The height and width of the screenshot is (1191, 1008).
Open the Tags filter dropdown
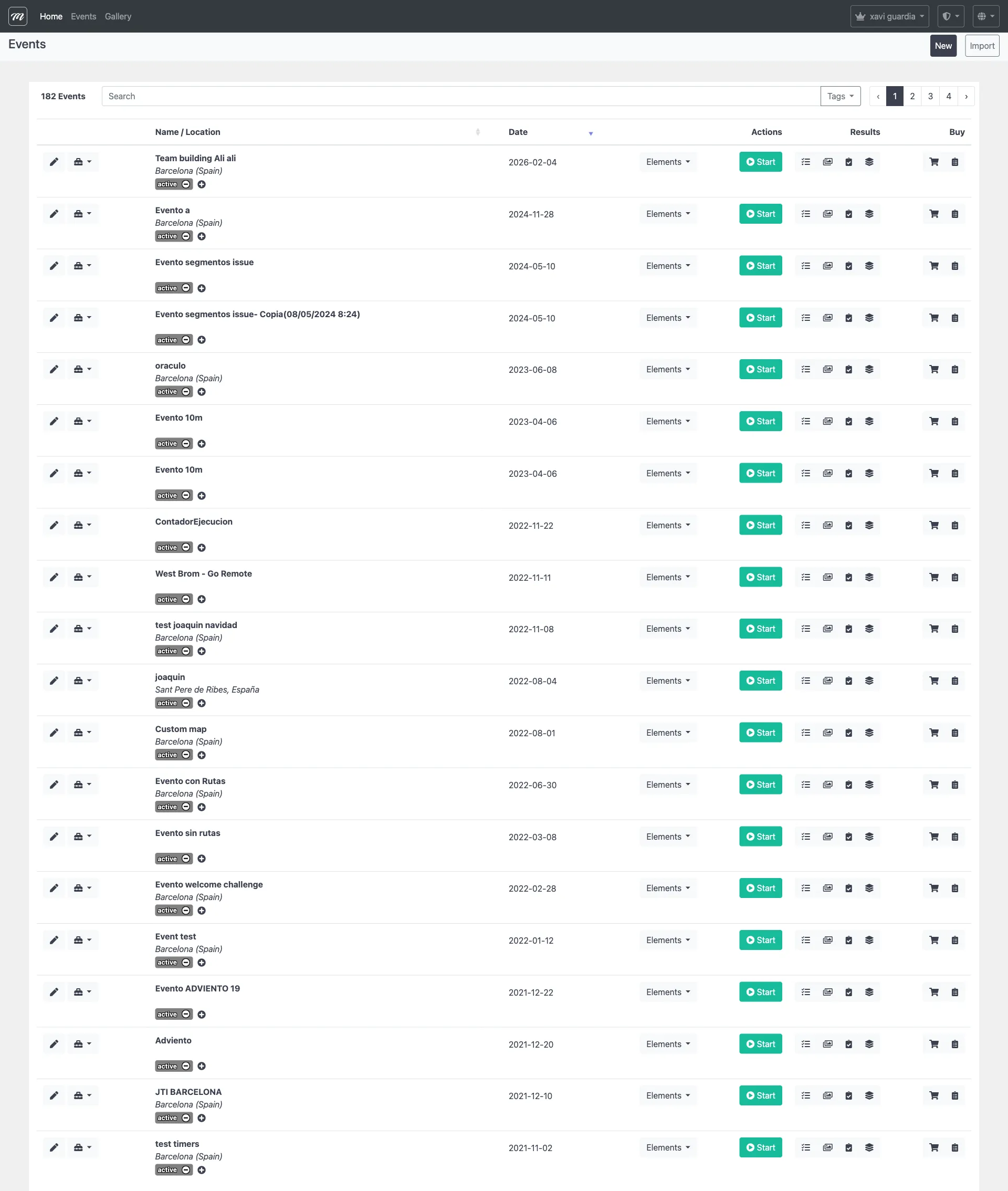coord(840,96)
